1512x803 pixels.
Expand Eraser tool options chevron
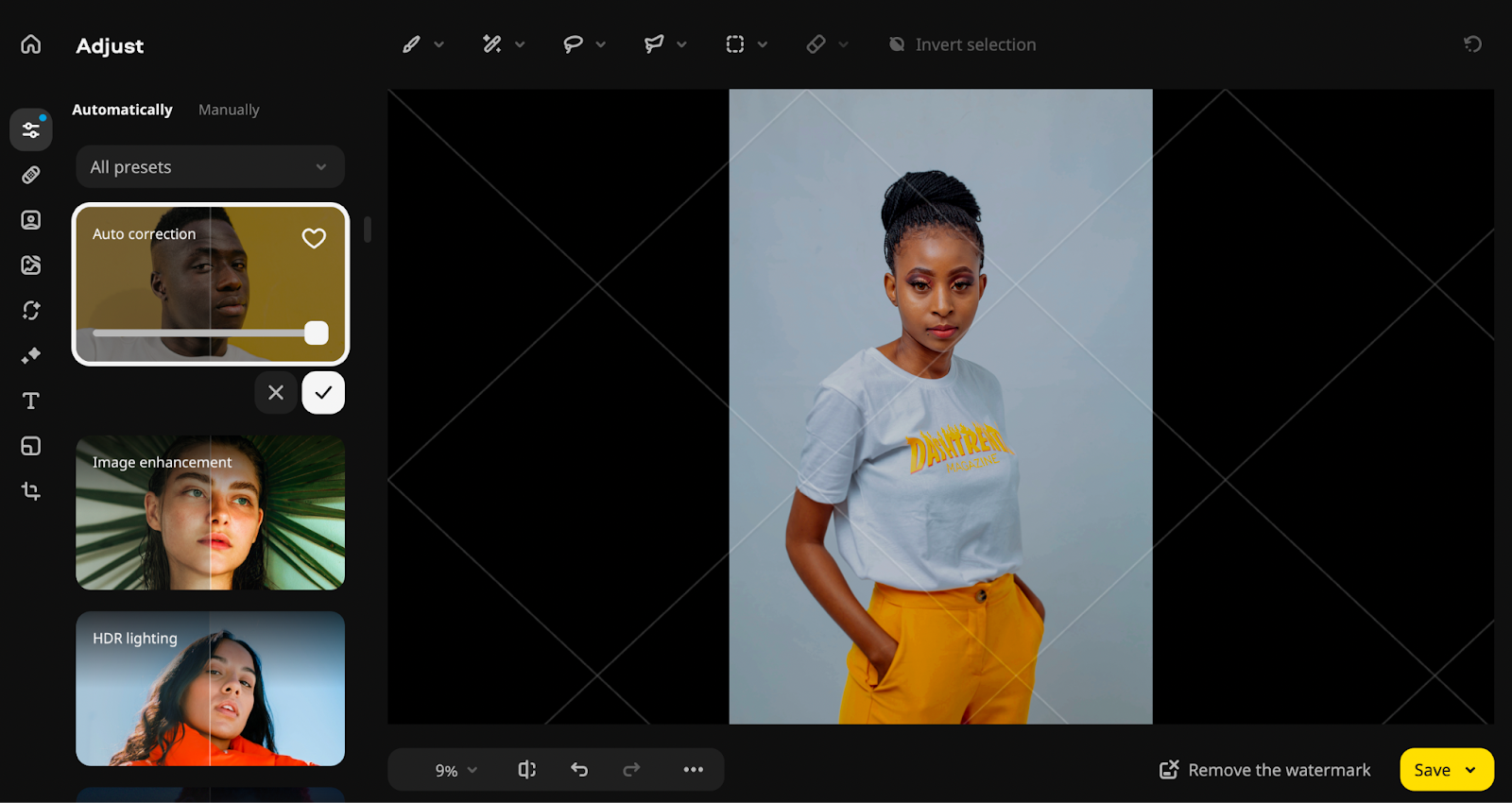pyautogui.click(x=844, y=44)
